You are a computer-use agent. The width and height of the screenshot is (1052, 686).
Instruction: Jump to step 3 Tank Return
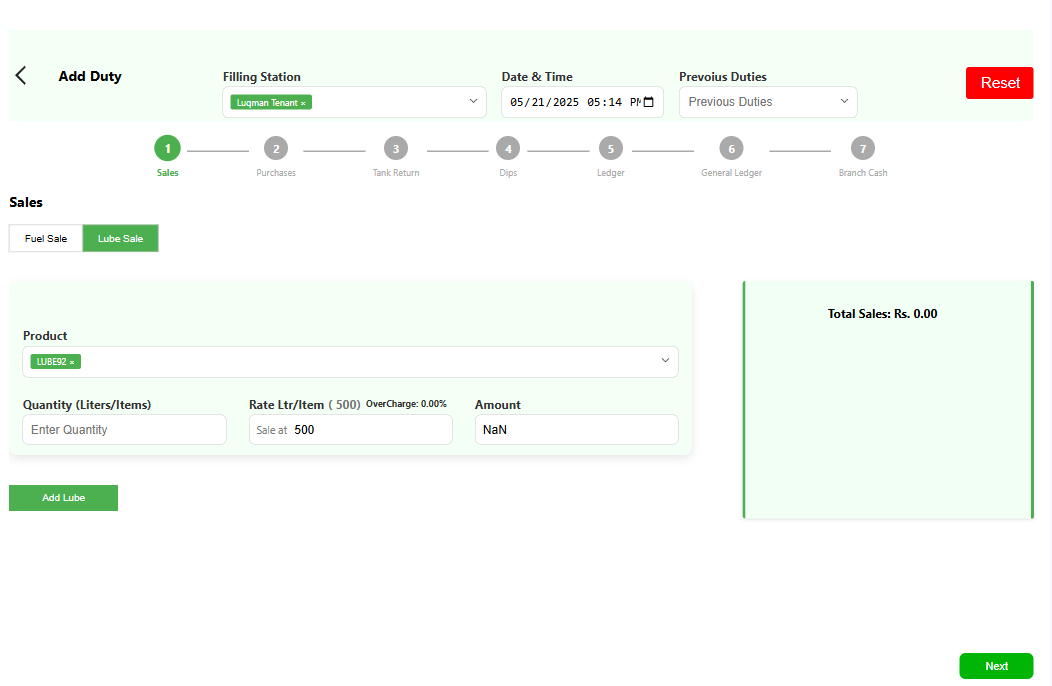(x=396, y=149)
